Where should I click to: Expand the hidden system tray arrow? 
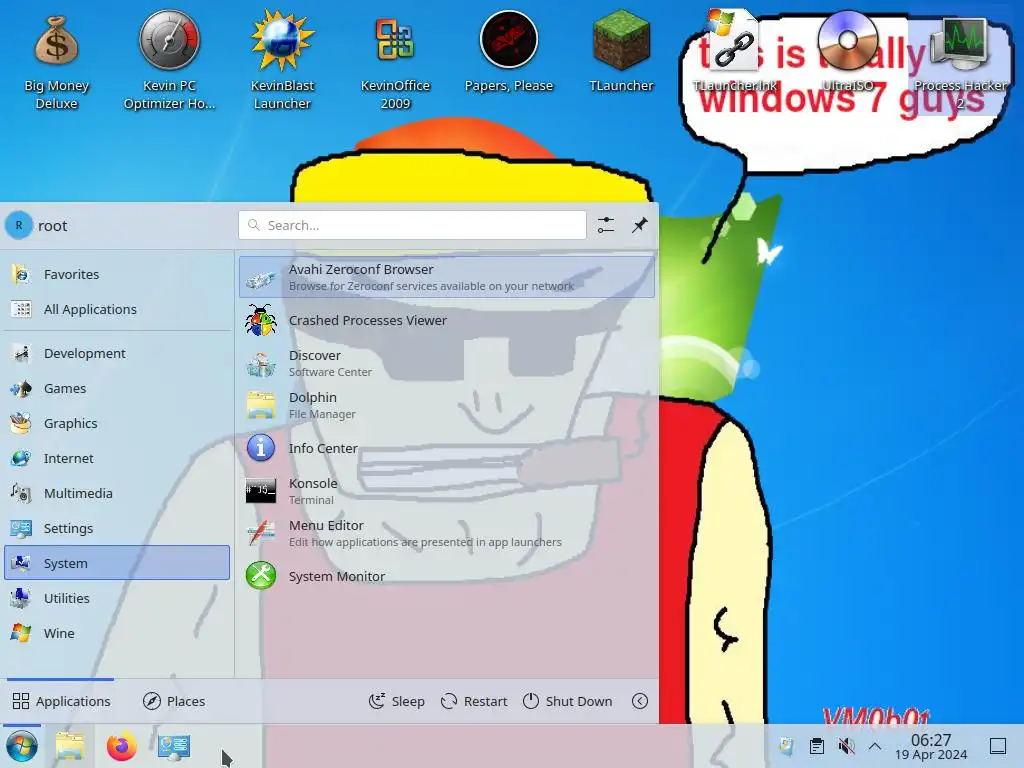(875, 746)
